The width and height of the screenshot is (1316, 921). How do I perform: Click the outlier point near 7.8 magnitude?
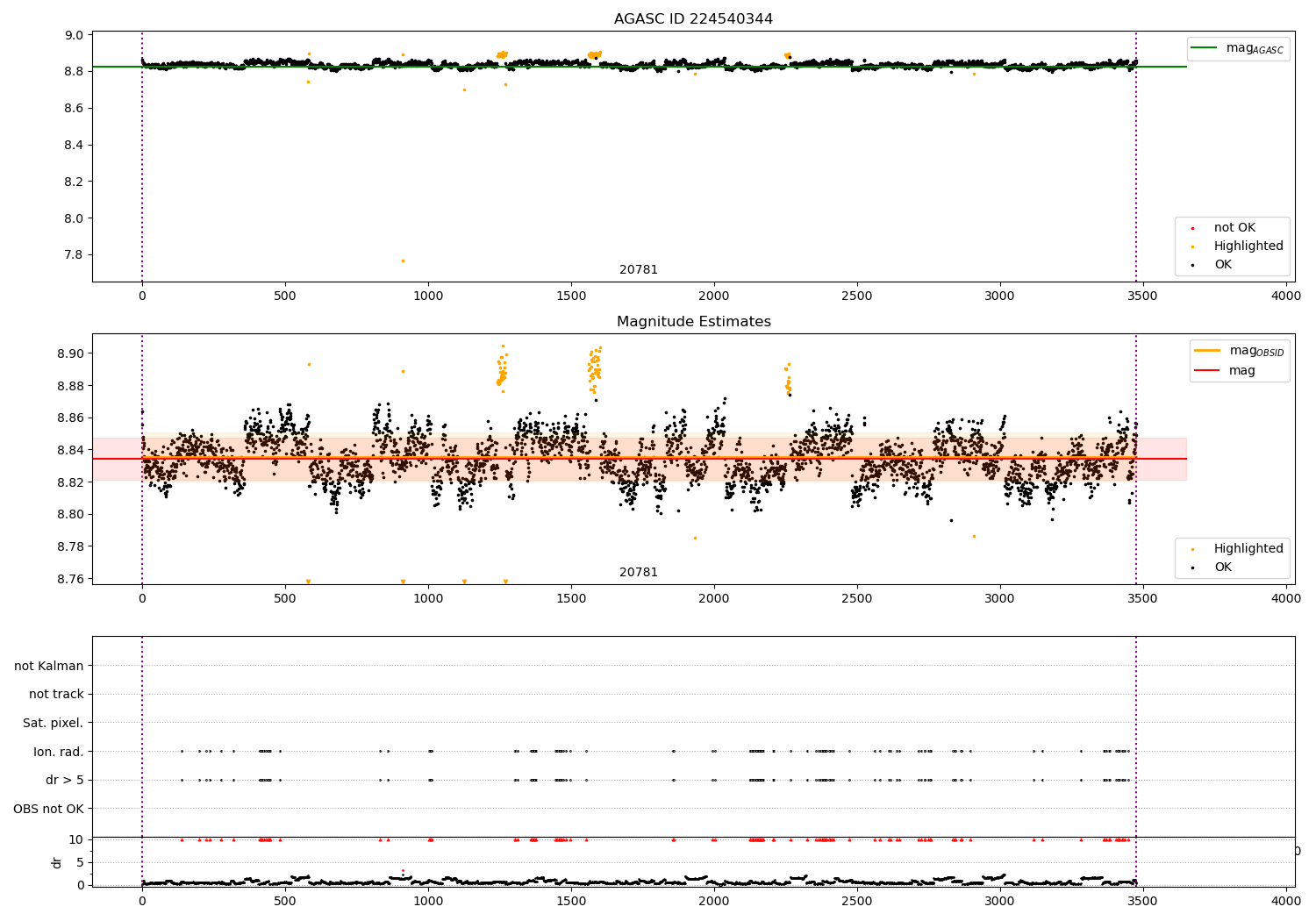[x=403, y=261]
